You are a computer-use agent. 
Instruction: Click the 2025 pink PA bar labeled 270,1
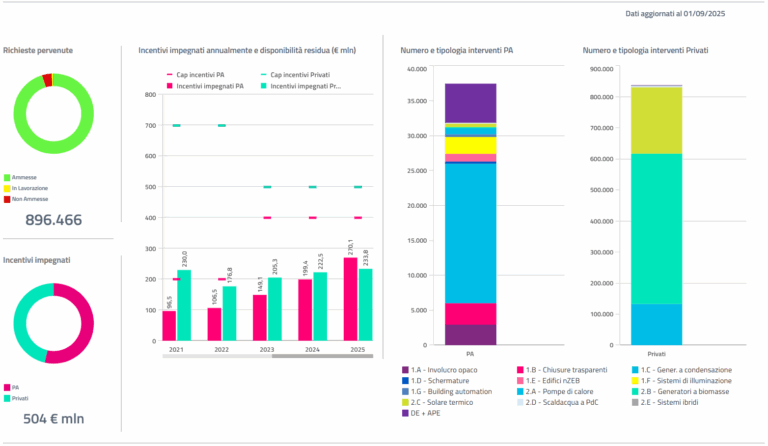(350, 299)
